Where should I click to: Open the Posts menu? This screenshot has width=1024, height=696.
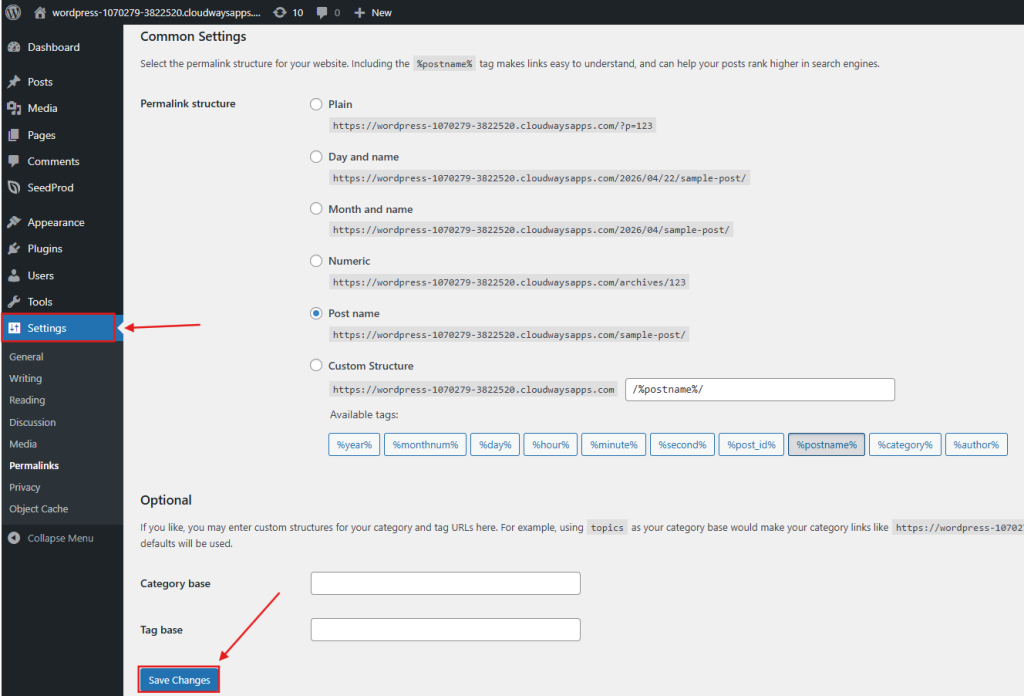pos(40,82)
